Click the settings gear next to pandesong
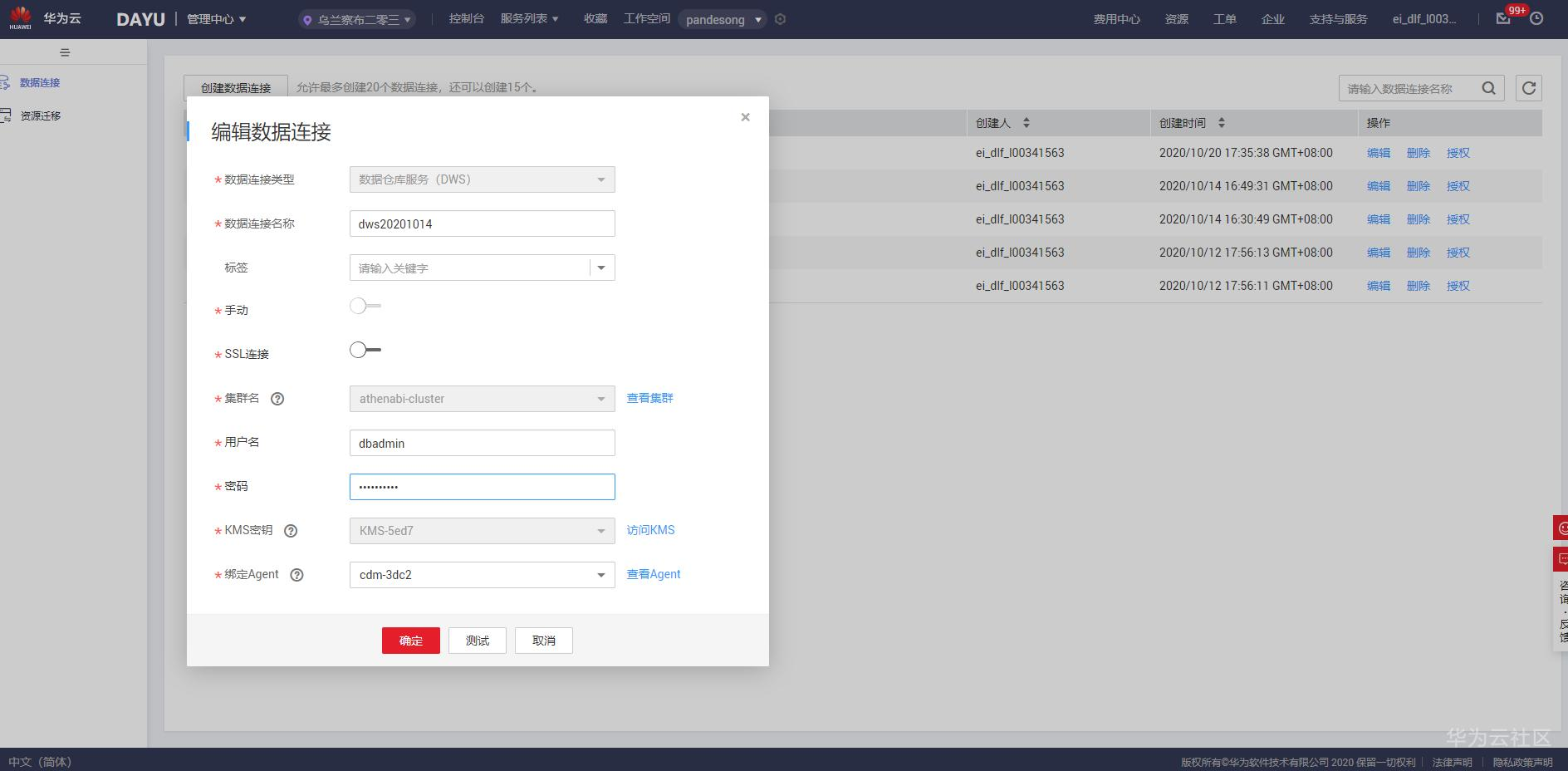 pyautogui.click(x=780, y=19)
